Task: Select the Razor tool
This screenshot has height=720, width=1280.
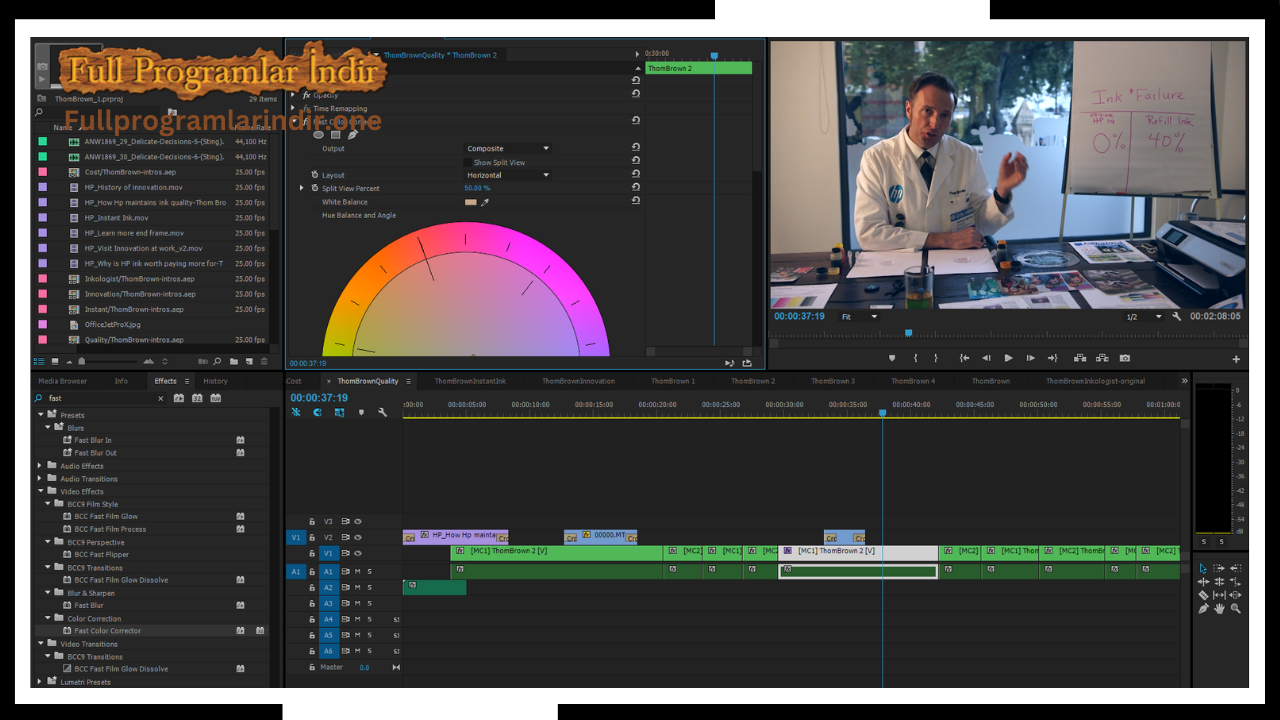Action: coord(1203,595)
